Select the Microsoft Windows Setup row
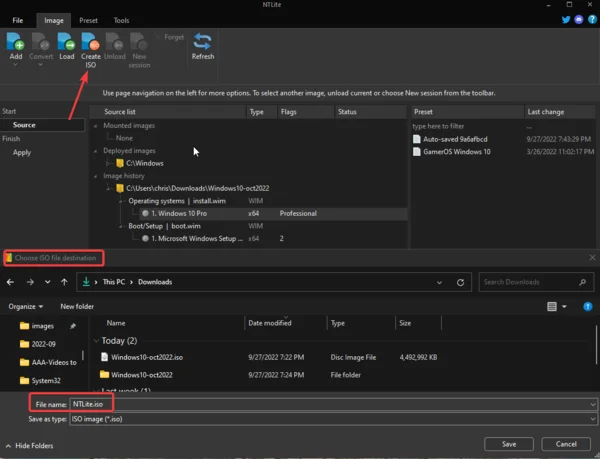Image resolution: width=600 pixels, height=459 pixels. [192, 239]
